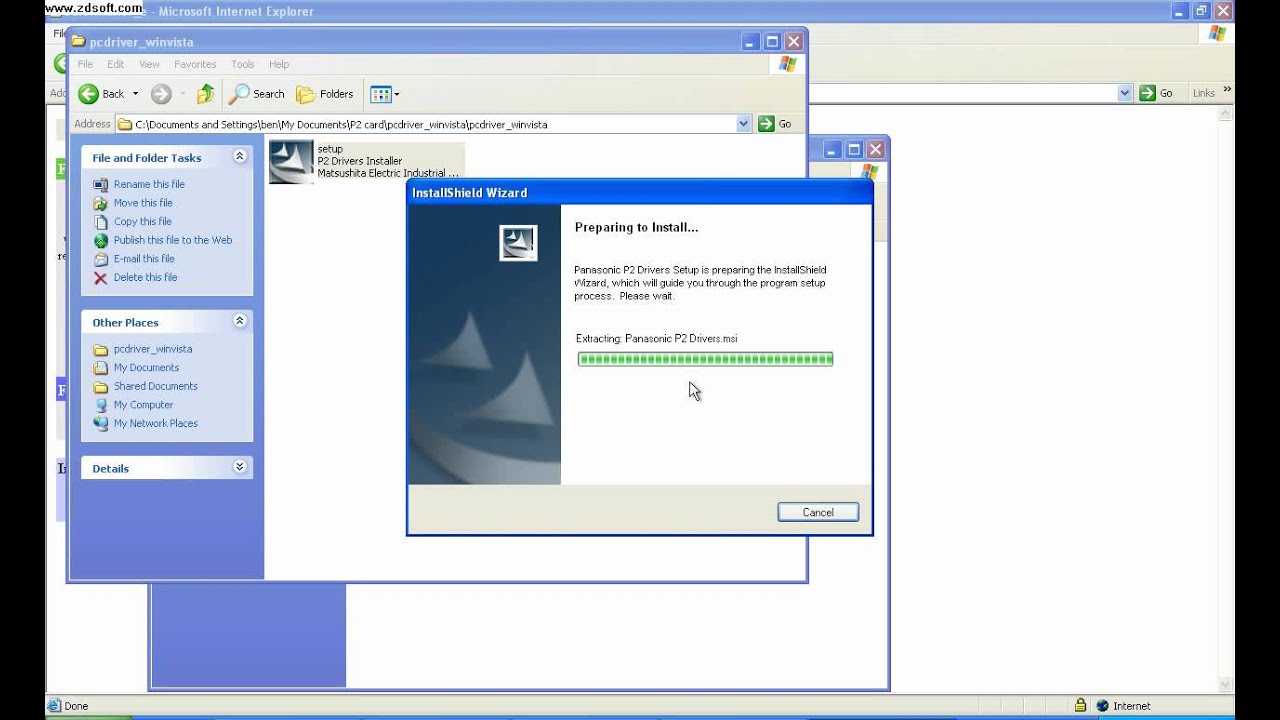Expand the address bar path dropdown

(743, 124)
